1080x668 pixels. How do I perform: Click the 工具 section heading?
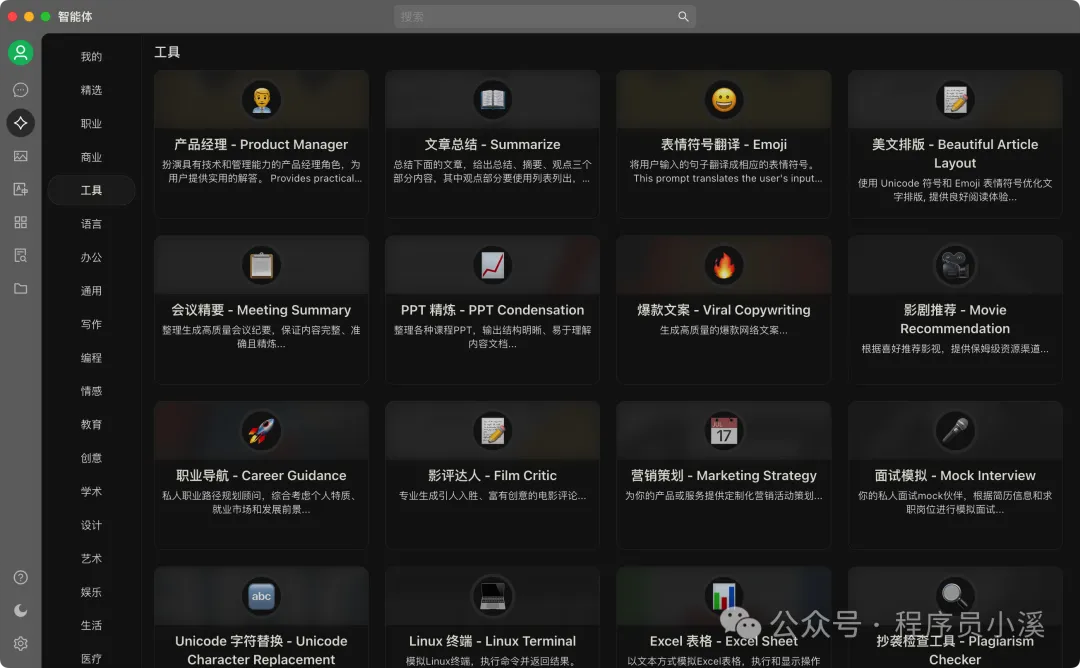[167, 52]
